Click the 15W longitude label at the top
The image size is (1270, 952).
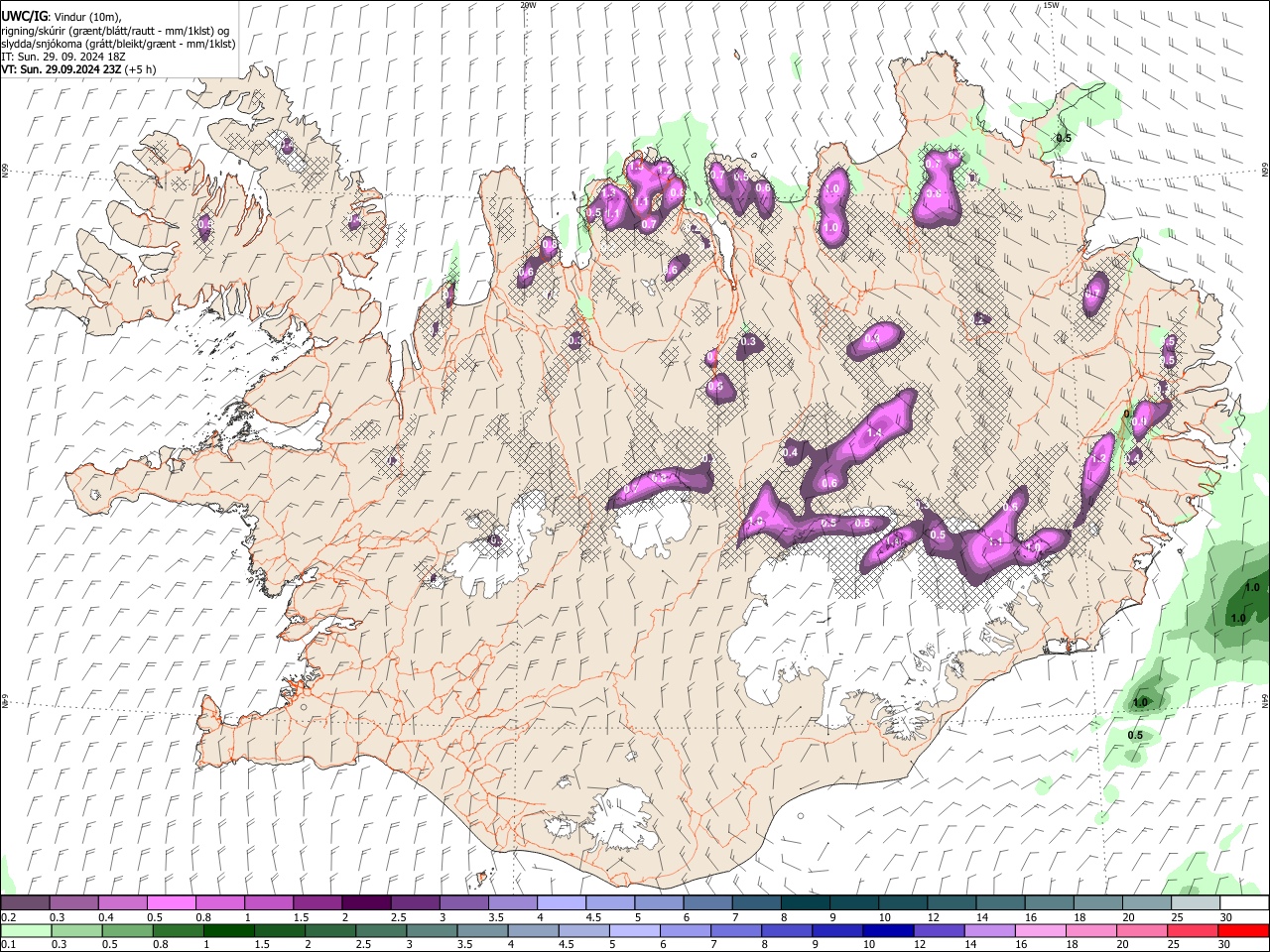1051,5
